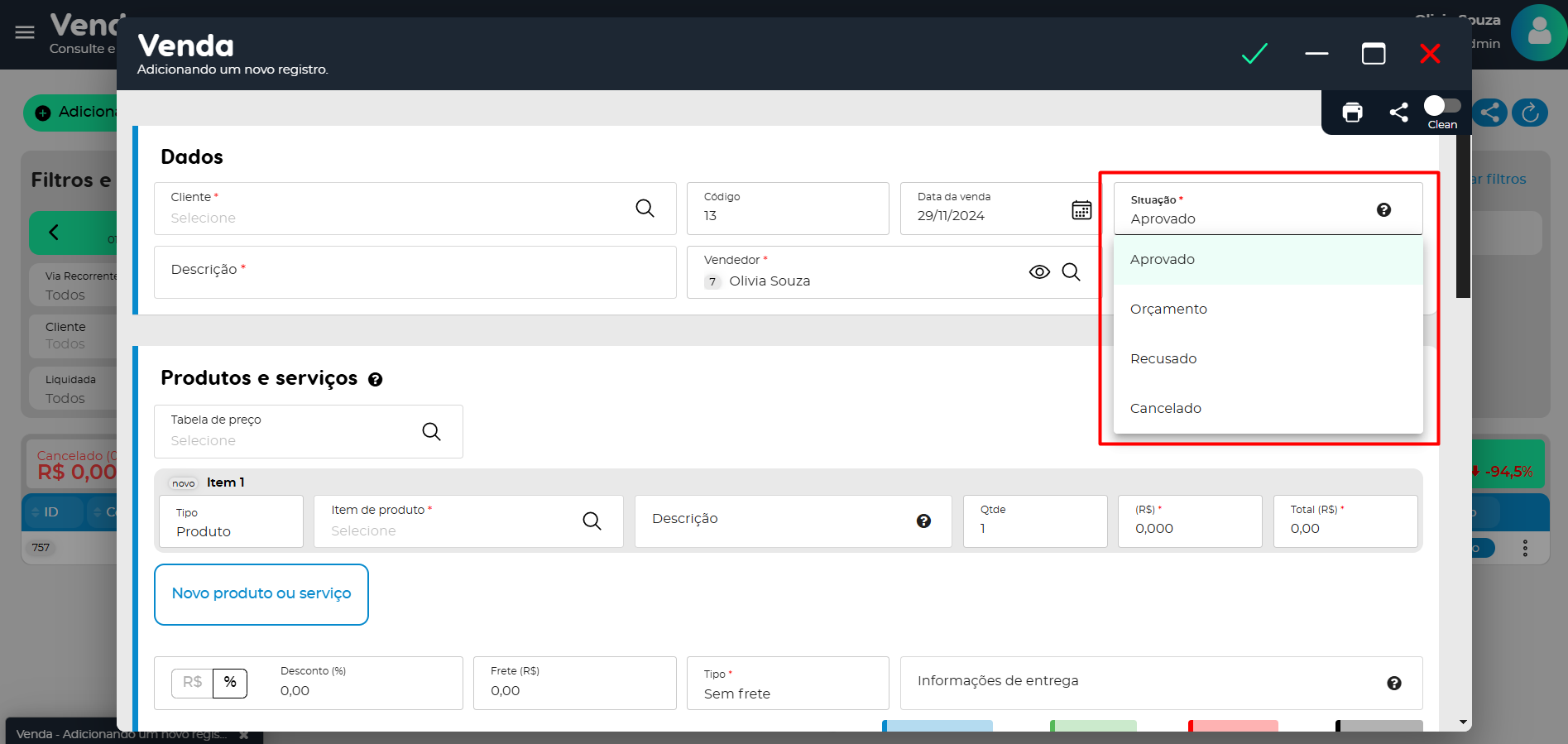Click help icon next to Produtos e serviços

point(375,380)
